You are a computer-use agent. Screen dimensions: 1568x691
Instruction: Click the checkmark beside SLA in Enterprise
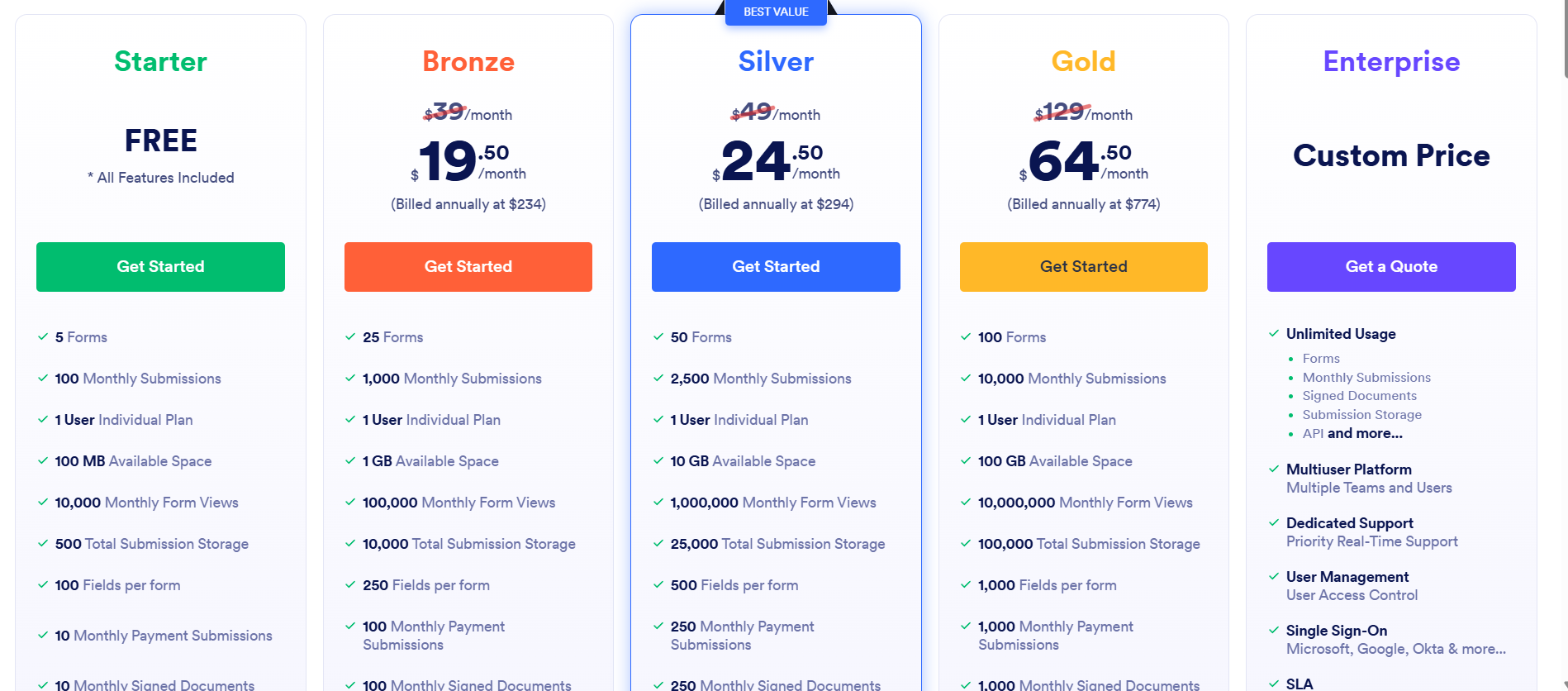pyautogui.click(x=1273, y=683)
